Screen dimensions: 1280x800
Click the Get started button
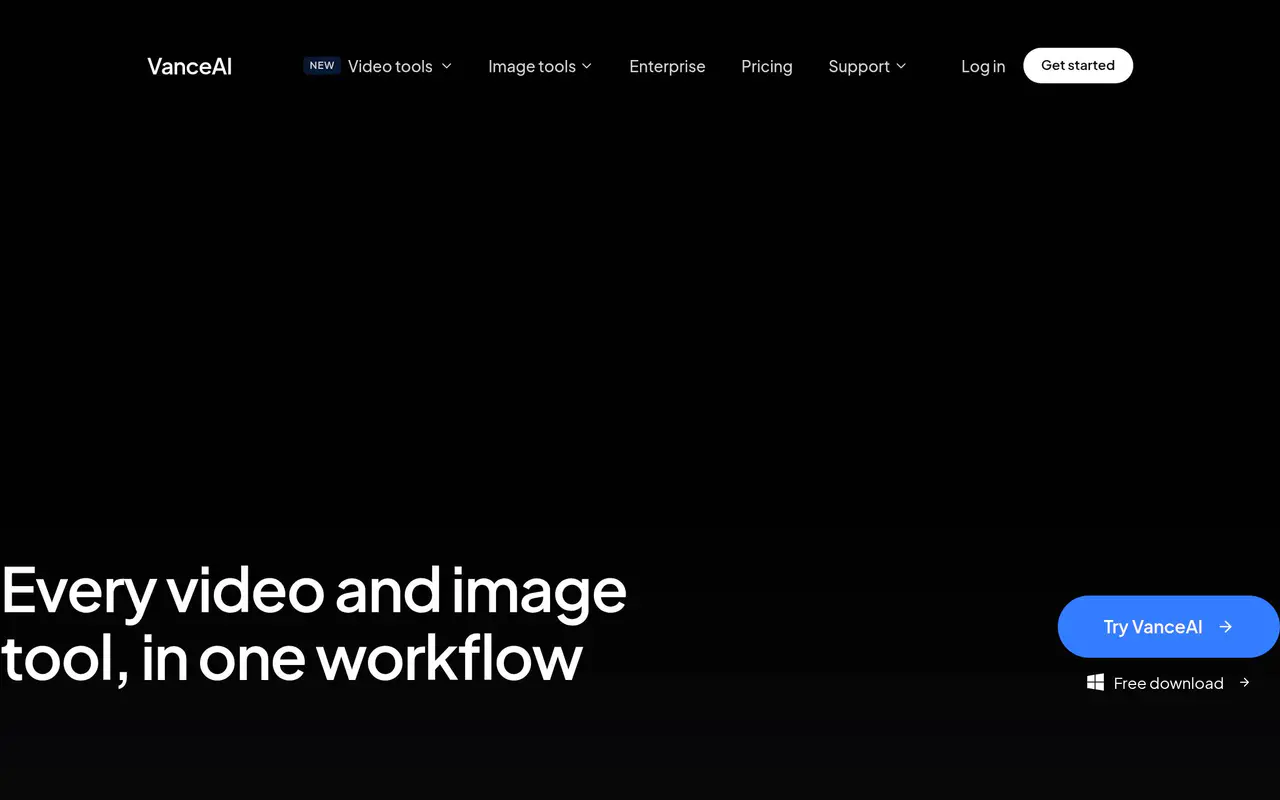[1078, 65]
